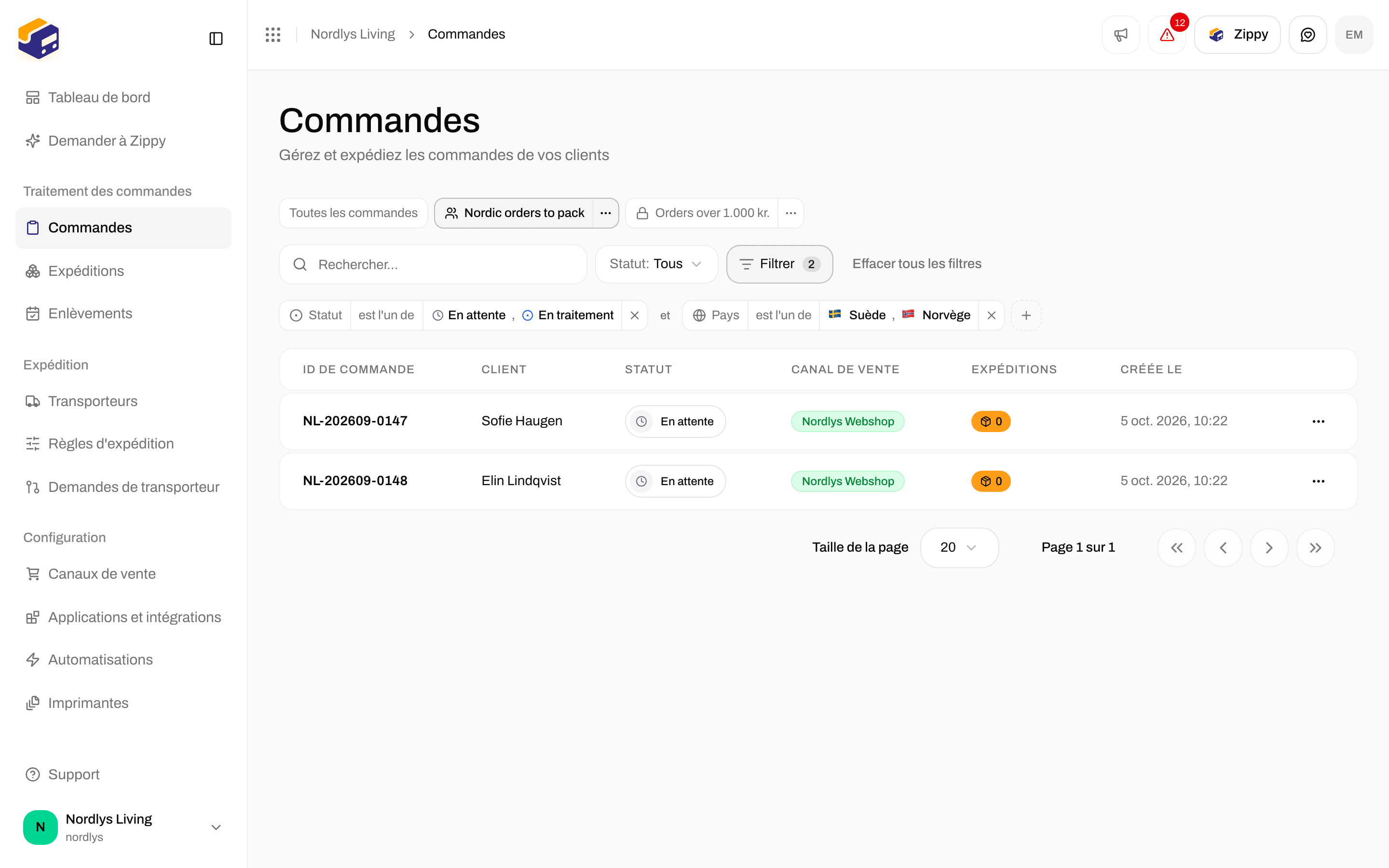Open row actions for order NL-202609-0147
Viewport: 1389px width, 868px height.
click(x=1319, y=421)
